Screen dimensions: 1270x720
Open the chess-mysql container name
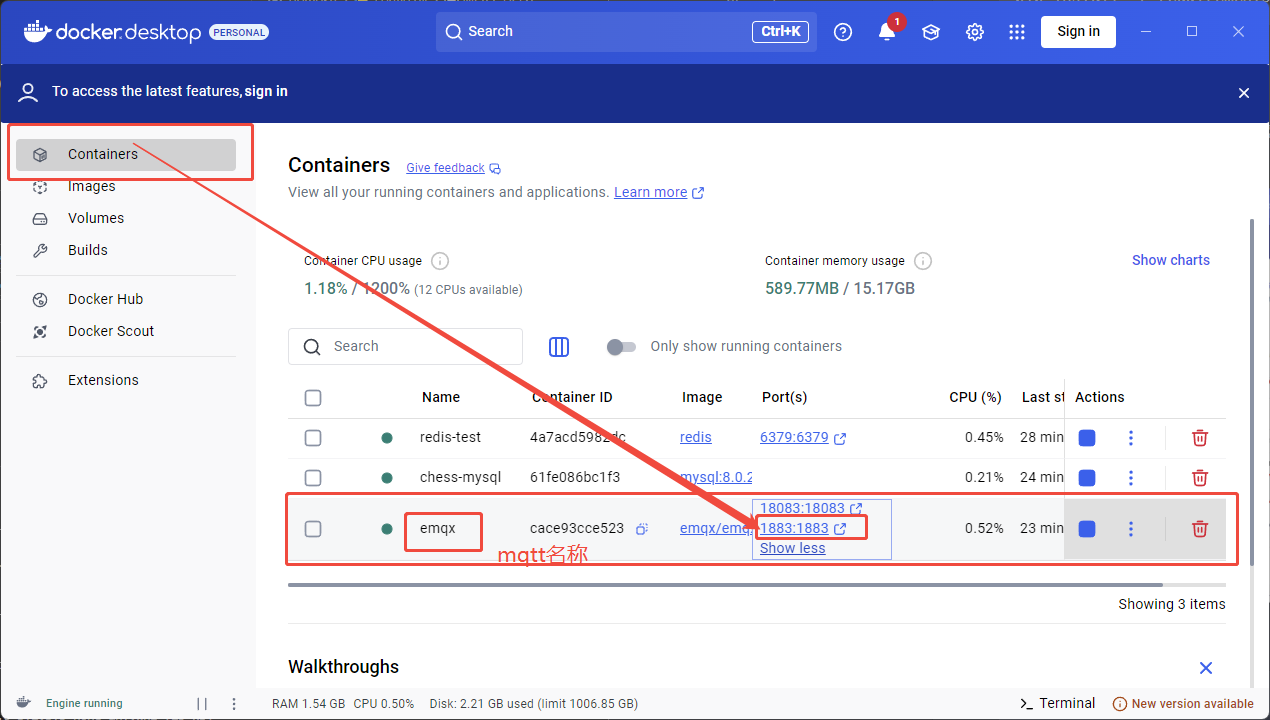click(x=460, y=477)
